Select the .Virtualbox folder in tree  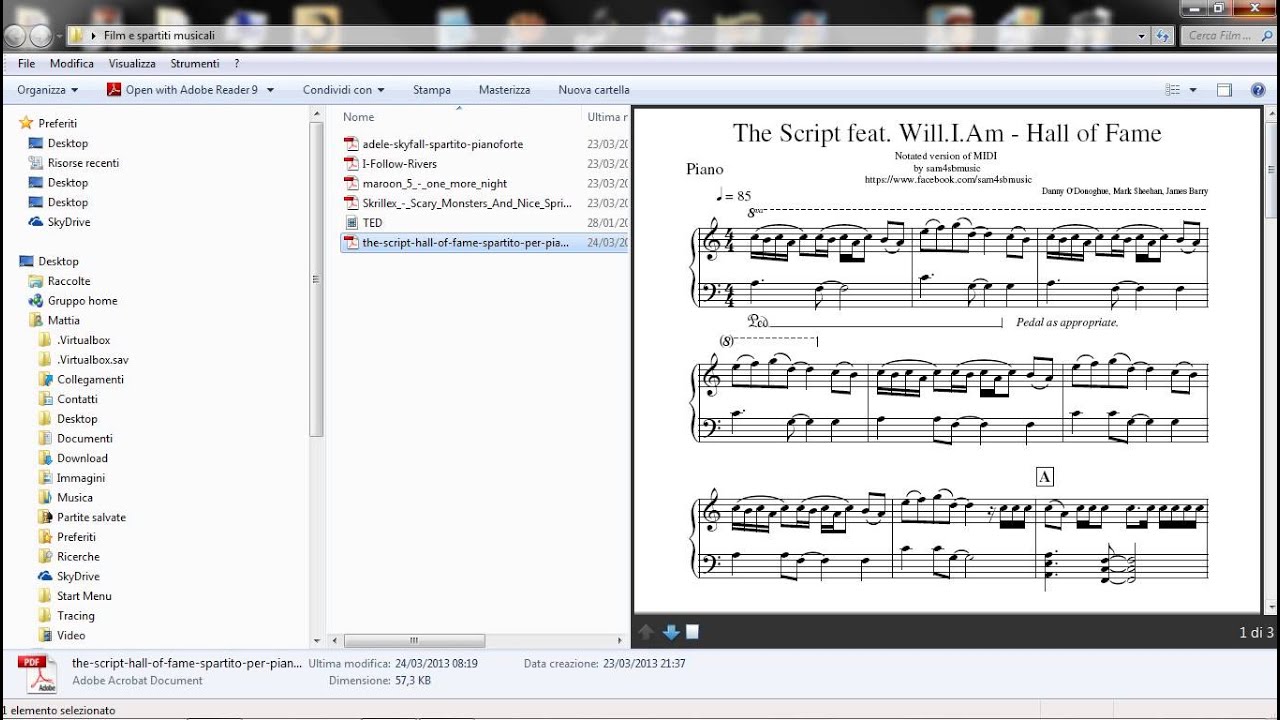(x=83, y=340)
